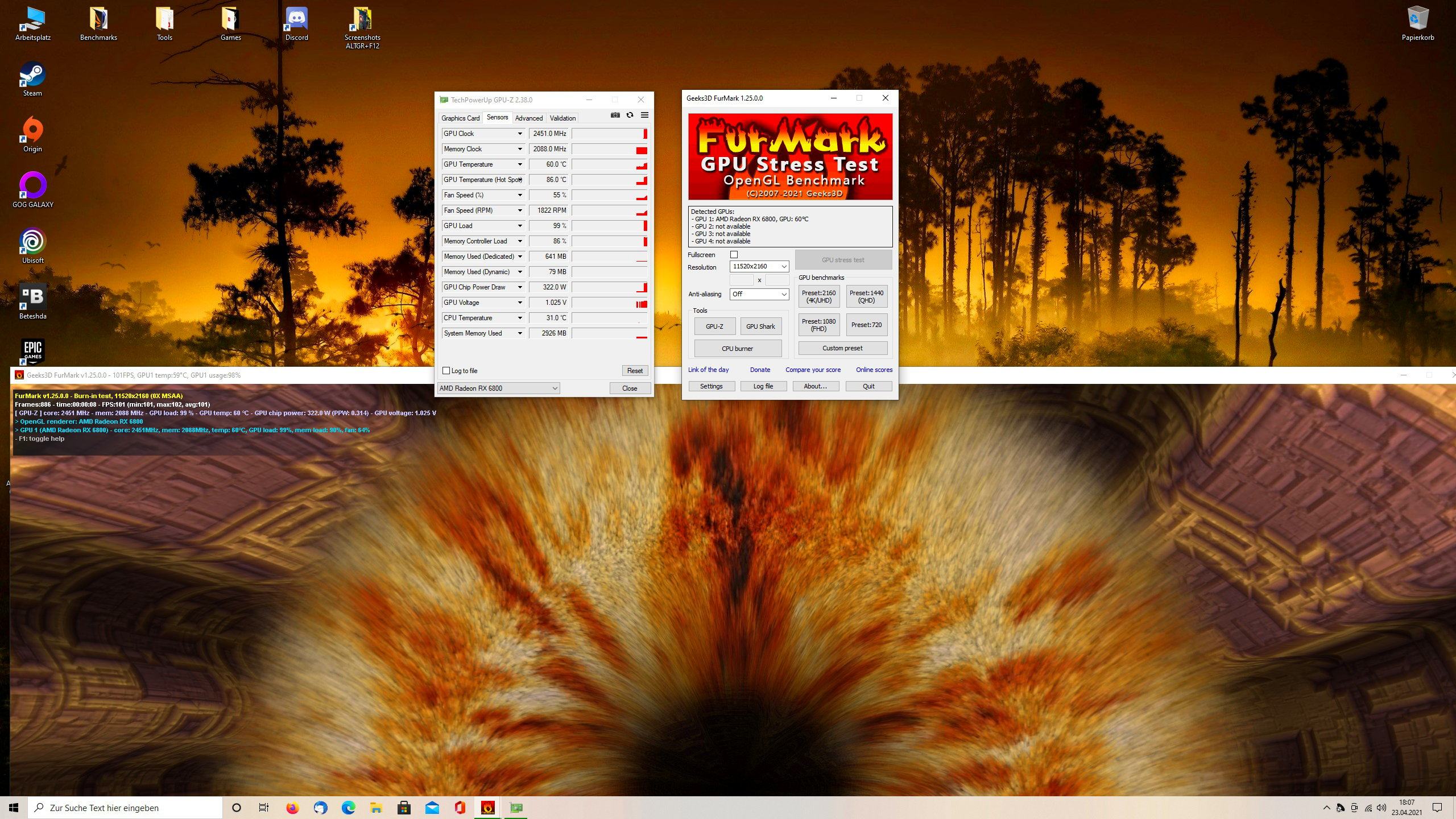Image resolution: width=1456 pixels, height=819 pixels.
Task: Click the Custom preset button
Action: pos(843,348)
